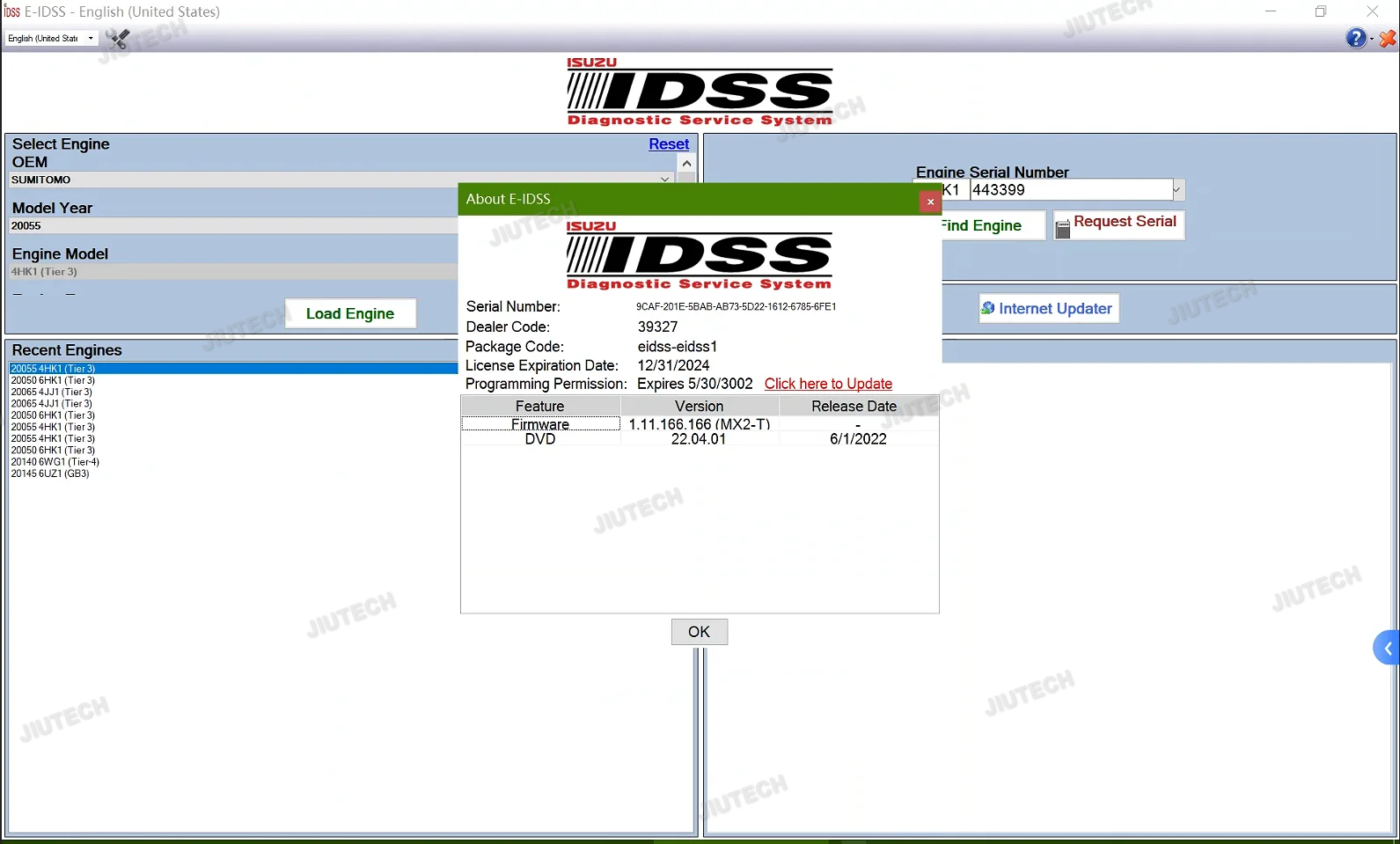Click the firmware version 1.11.166.166 (MX2-T)
1400x844 pixels.
click(x=700, y=424)
